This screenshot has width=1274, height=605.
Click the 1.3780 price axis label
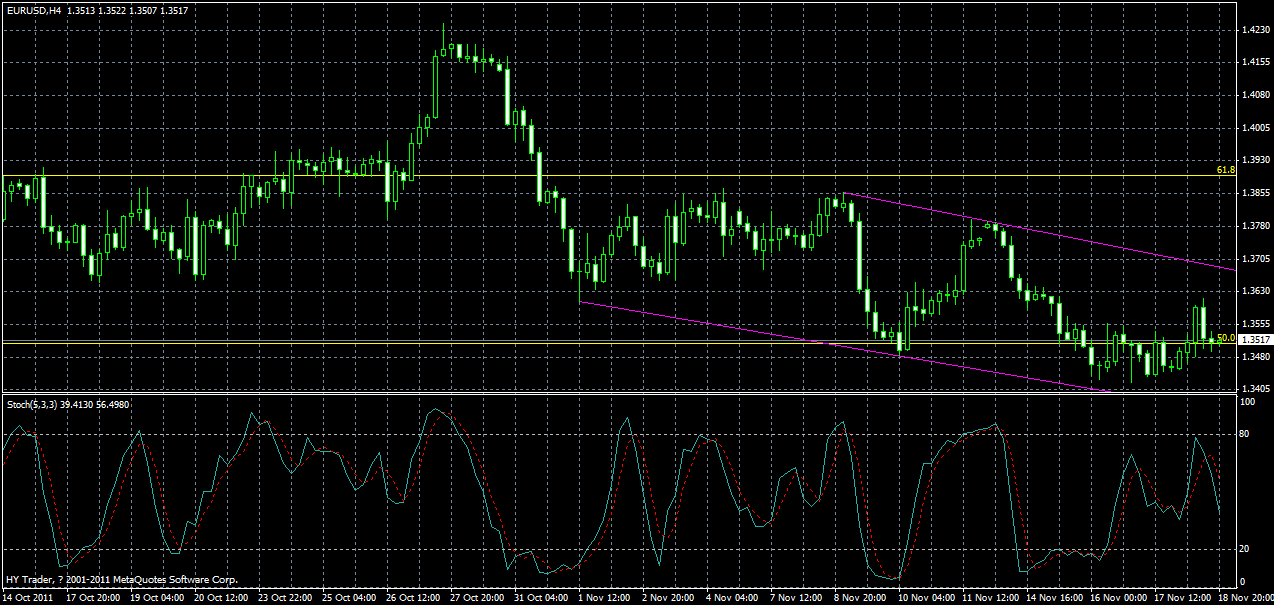pos(1257,226)
